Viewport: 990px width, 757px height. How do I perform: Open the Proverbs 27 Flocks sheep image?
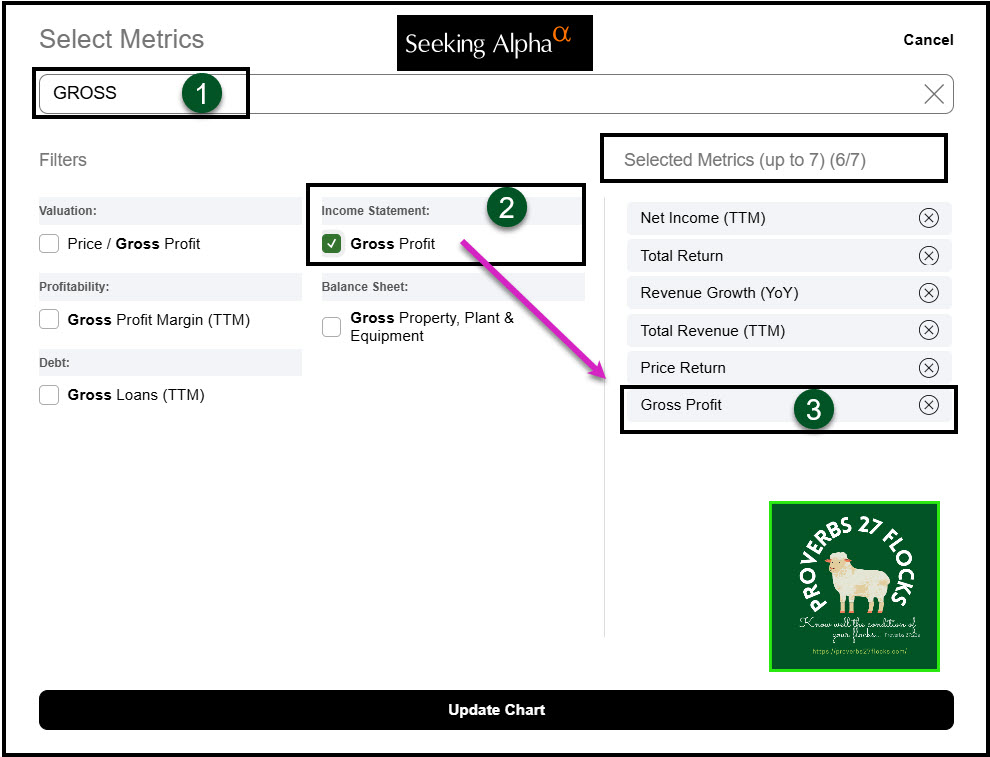[x=854, y=586]
